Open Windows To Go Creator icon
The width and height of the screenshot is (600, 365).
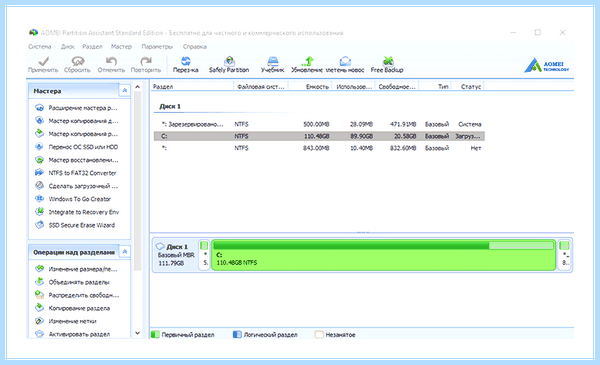(39, 199)
